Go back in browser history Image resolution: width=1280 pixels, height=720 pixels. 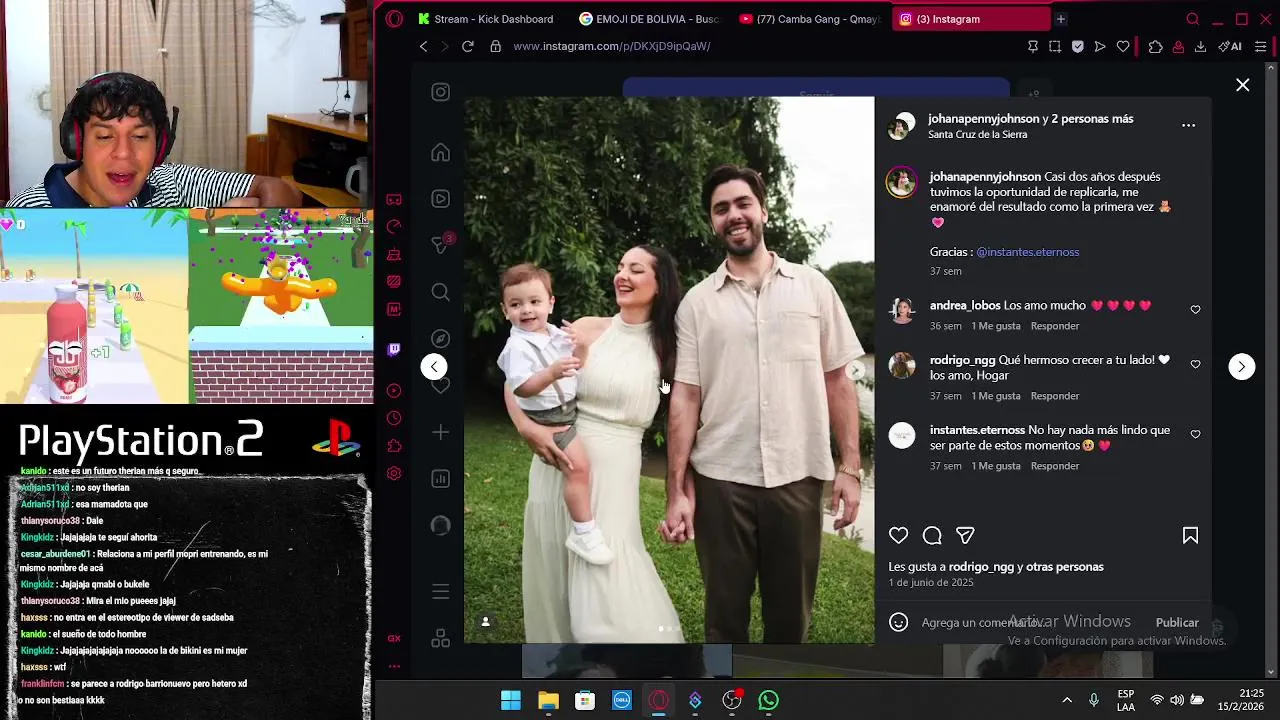pyautogui.click(x=423, y=46)
